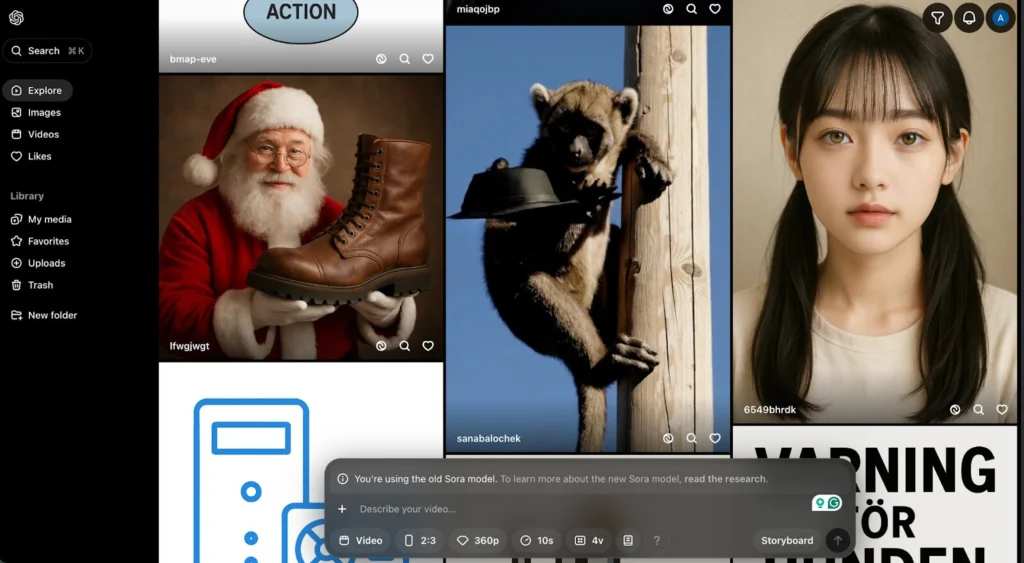
Task: Toggle like on the 6549bhrdk portrait
Action: [1001, 410]
